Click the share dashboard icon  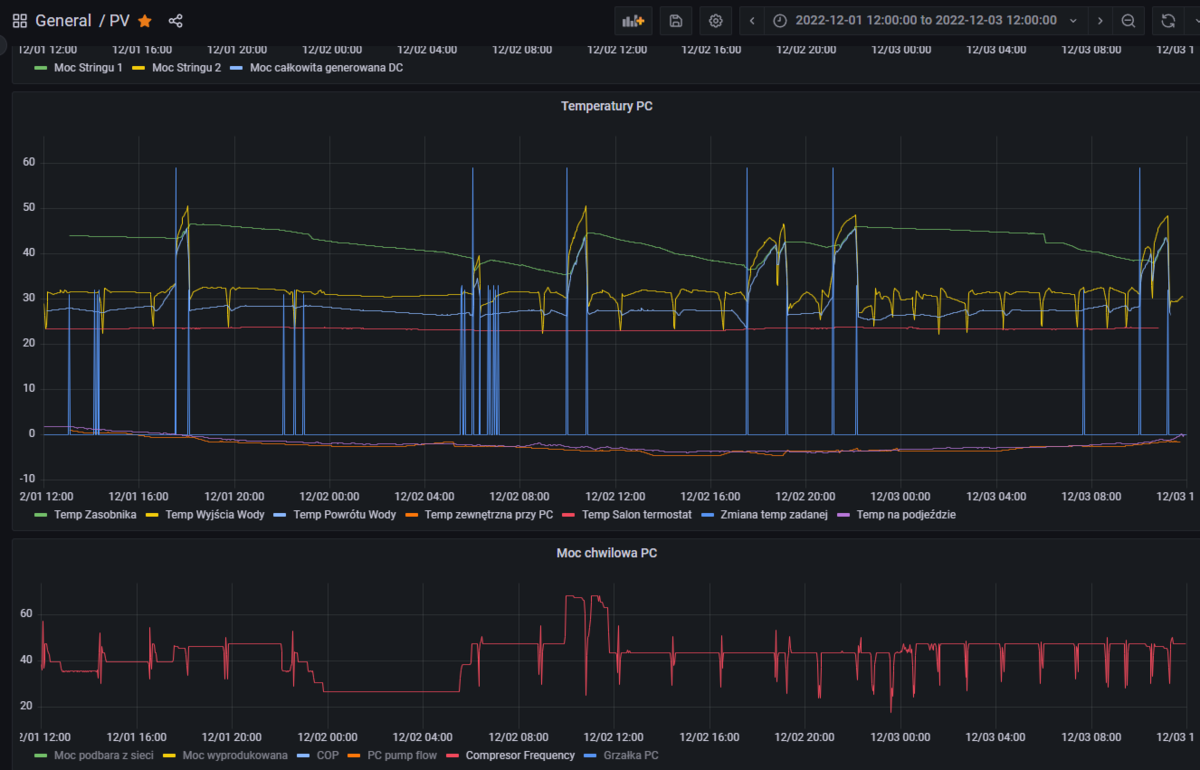[x=176, y=21]
